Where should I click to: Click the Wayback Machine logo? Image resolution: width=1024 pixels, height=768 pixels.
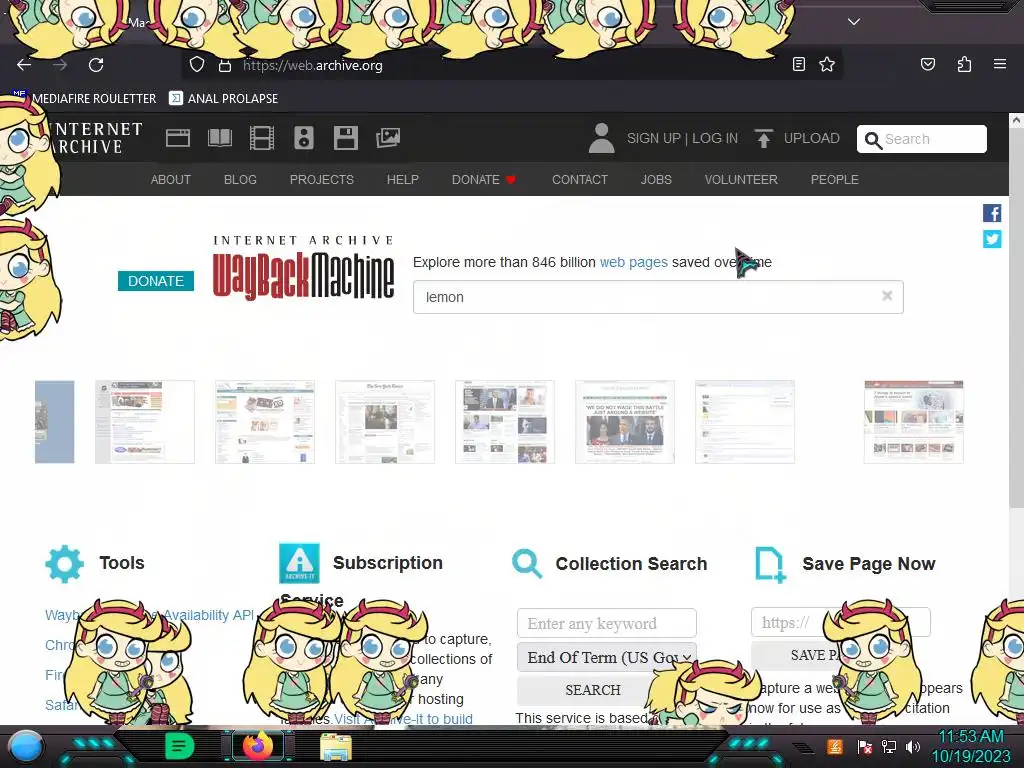[304, 268]
